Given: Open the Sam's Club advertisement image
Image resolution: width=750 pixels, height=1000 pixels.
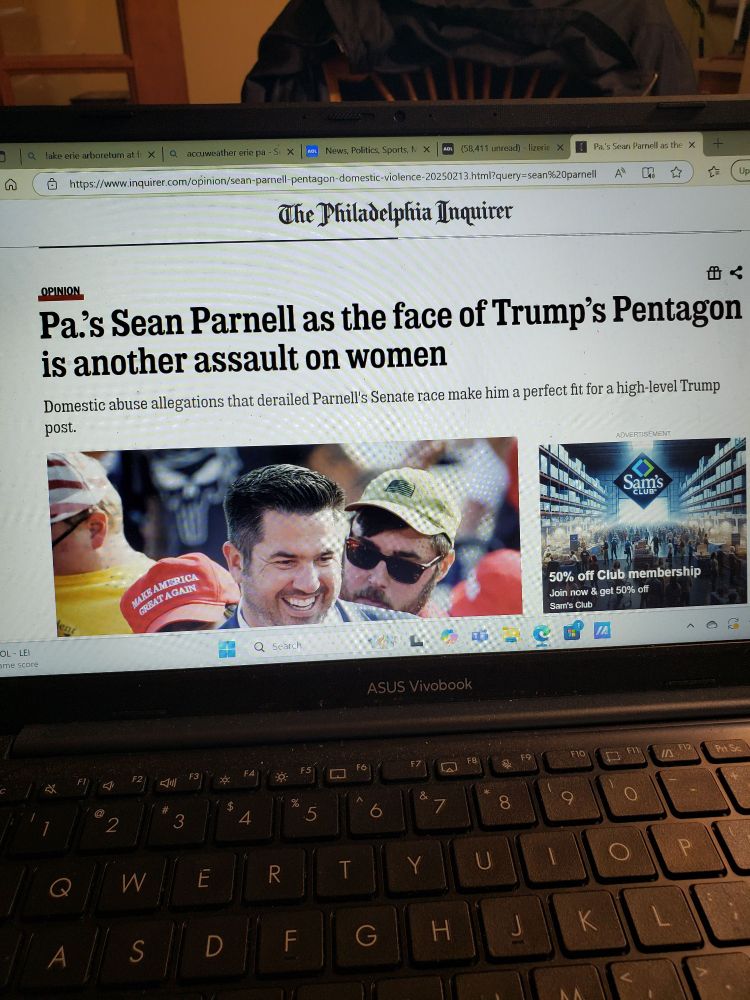Looking at the screenshot, I should coord(643,524).
